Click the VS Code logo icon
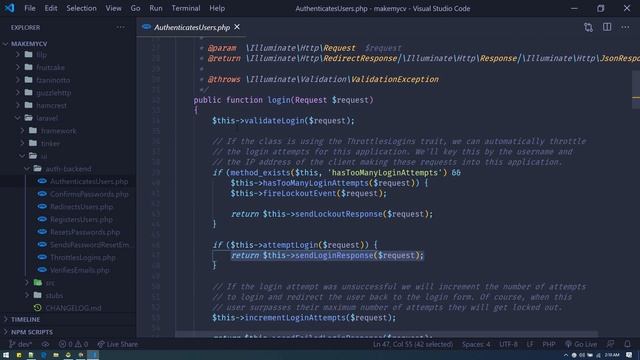This screenshot has height=360, width=640. pos(9,8)
